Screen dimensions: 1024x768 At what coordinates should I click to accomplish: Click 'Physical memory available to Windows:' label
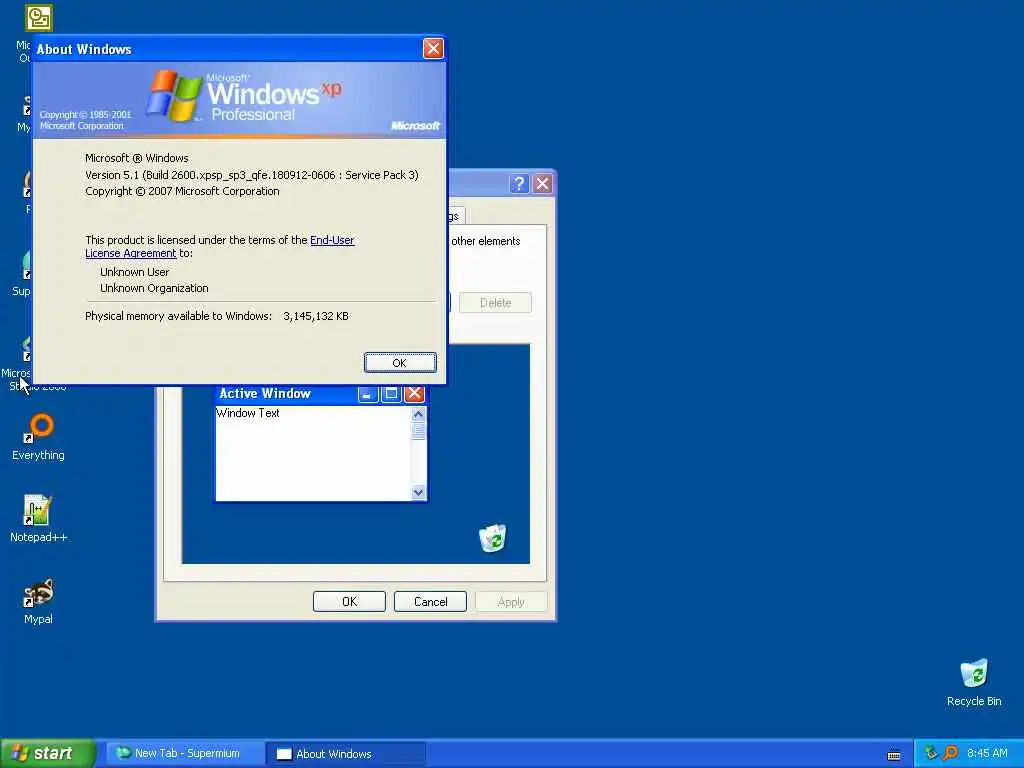[178, 316]
